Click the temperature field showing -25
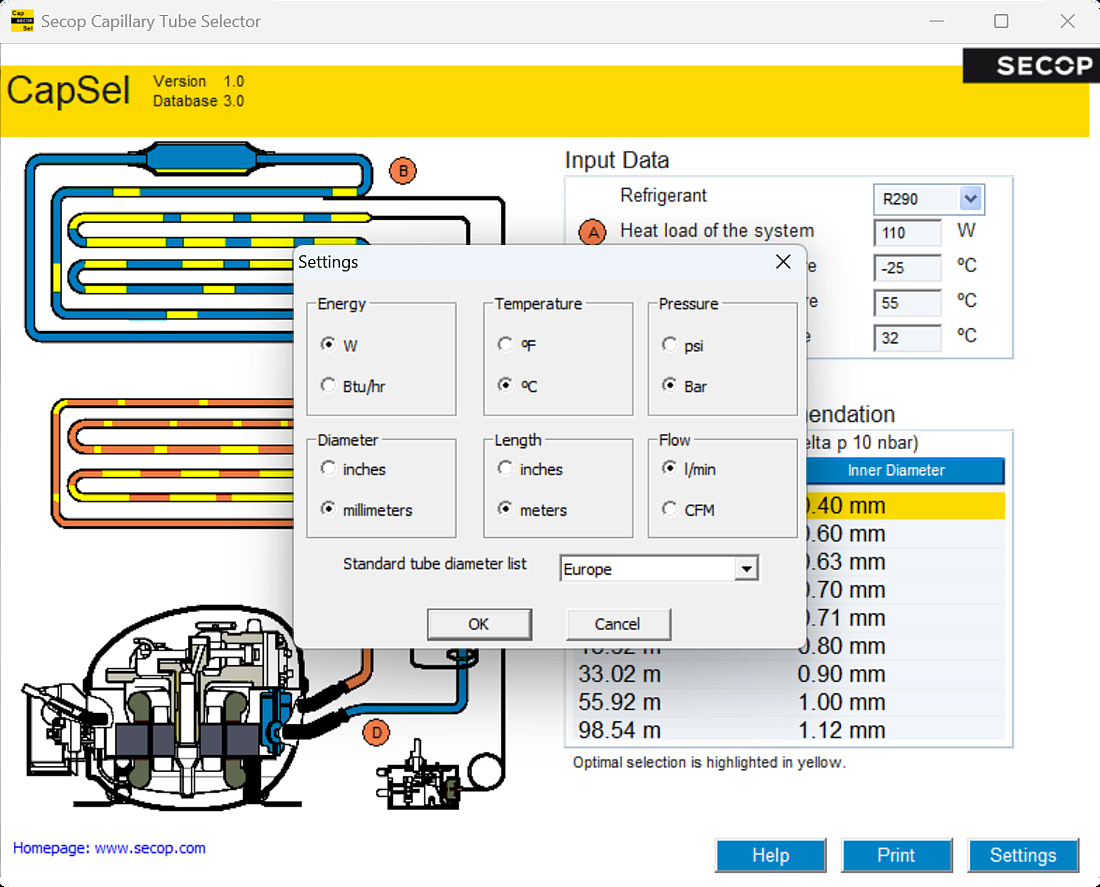The image size is (1100, 887). 907,268
